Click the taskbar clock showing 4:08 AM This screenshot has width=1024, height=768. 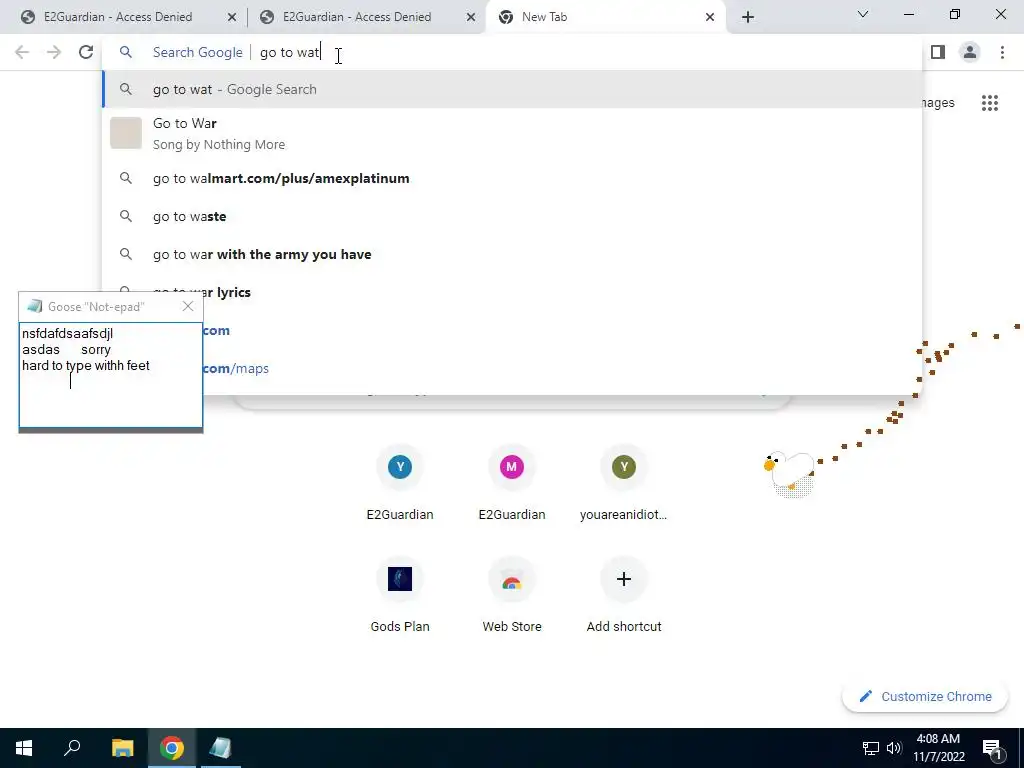938,748
